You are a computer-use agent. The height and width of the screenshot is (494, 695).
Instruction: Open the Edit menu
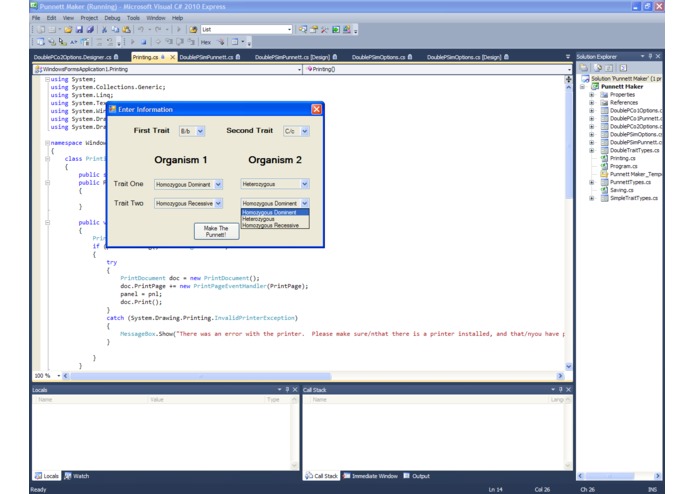pos(51,18)
